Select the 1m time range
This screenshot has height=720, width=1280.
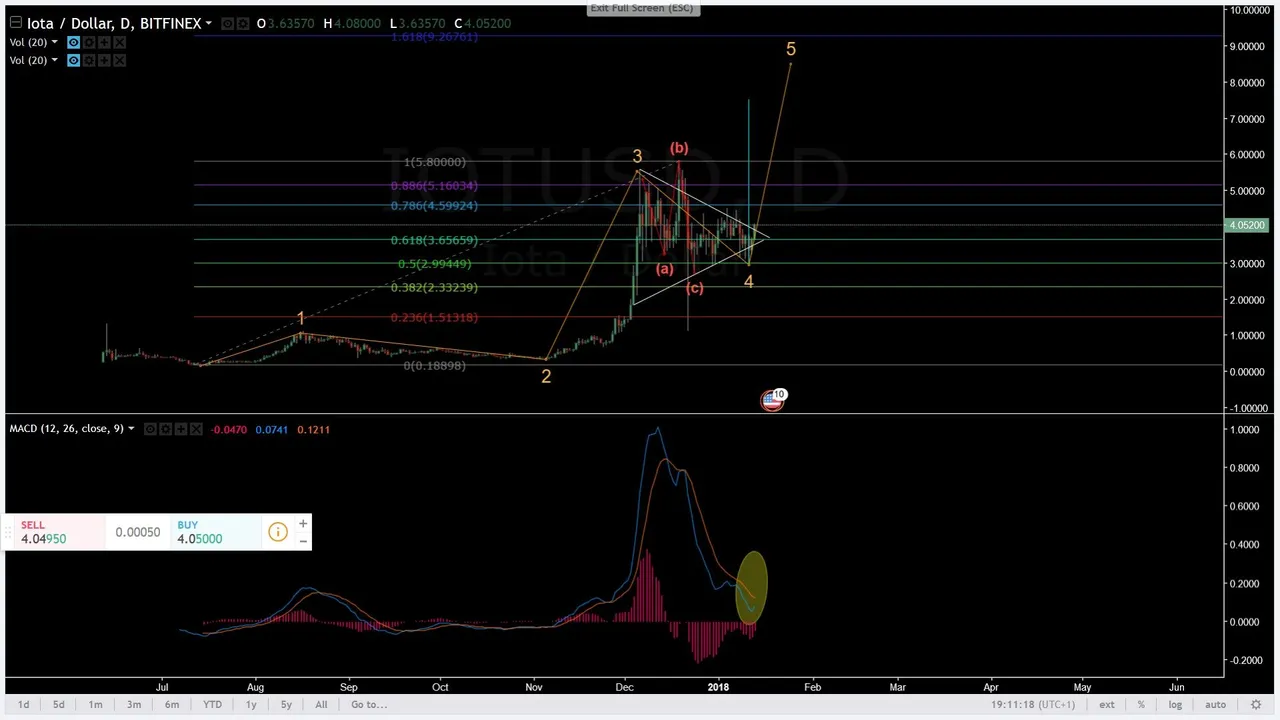point(95,705)
